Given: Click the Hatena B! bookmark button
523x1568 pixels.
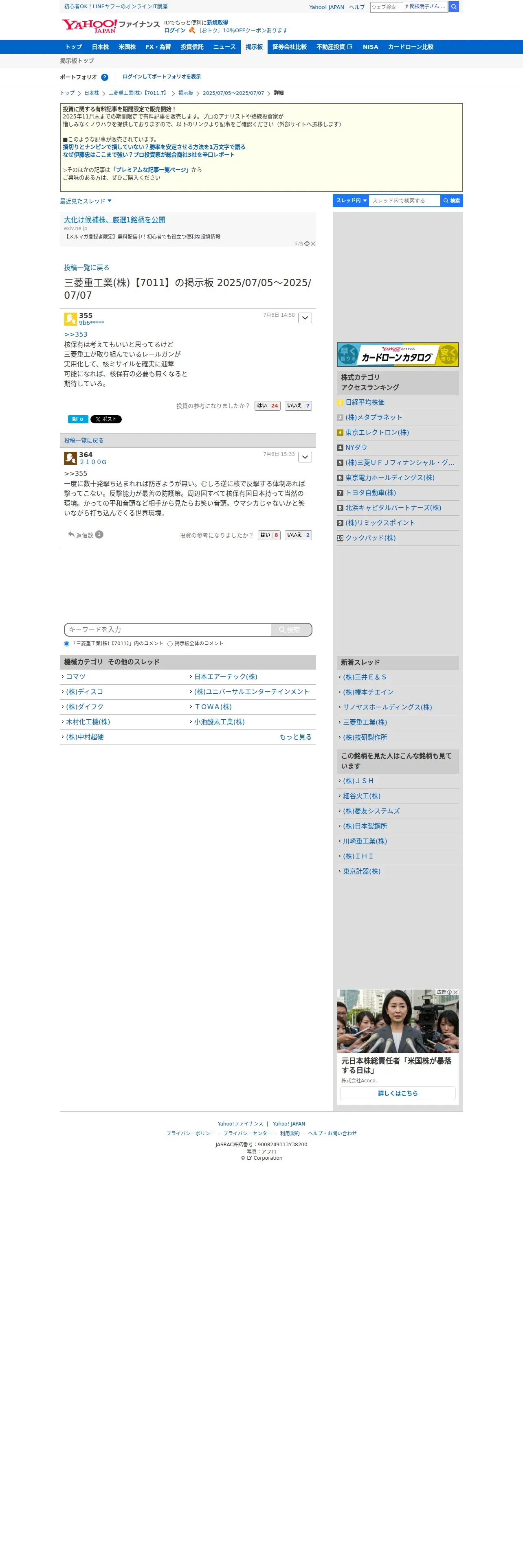Looking at the screenshot, I should [78, 419].
